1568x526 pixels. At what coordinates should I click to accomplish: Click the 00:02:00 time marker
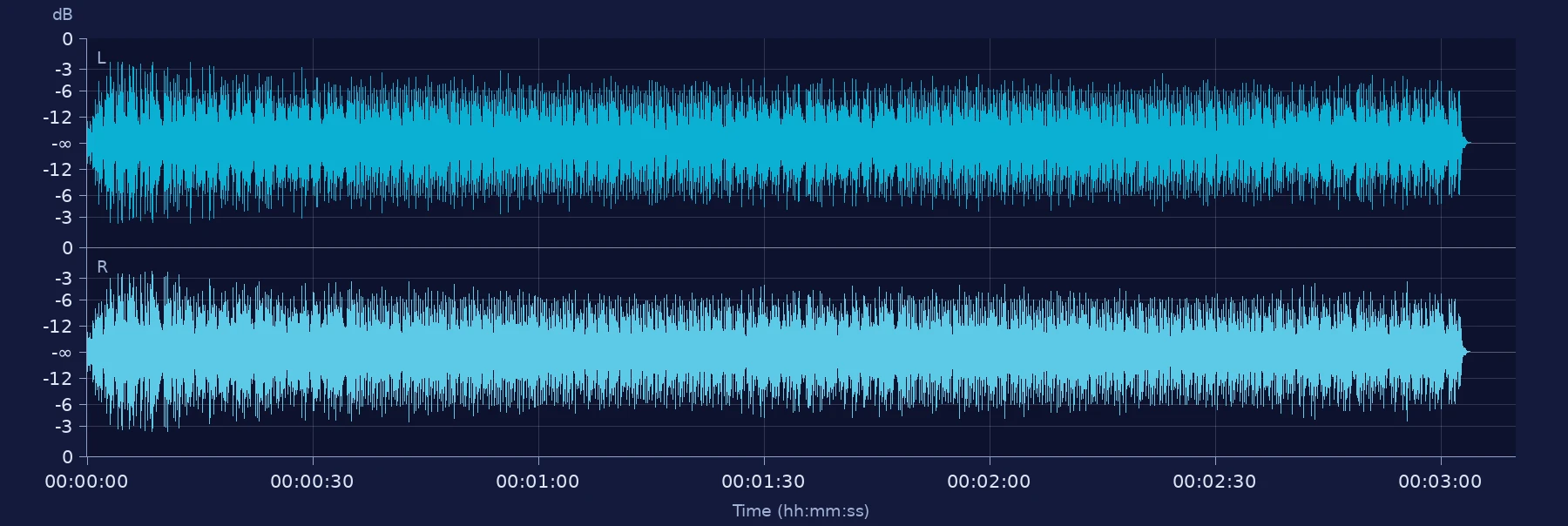point(989,482)
